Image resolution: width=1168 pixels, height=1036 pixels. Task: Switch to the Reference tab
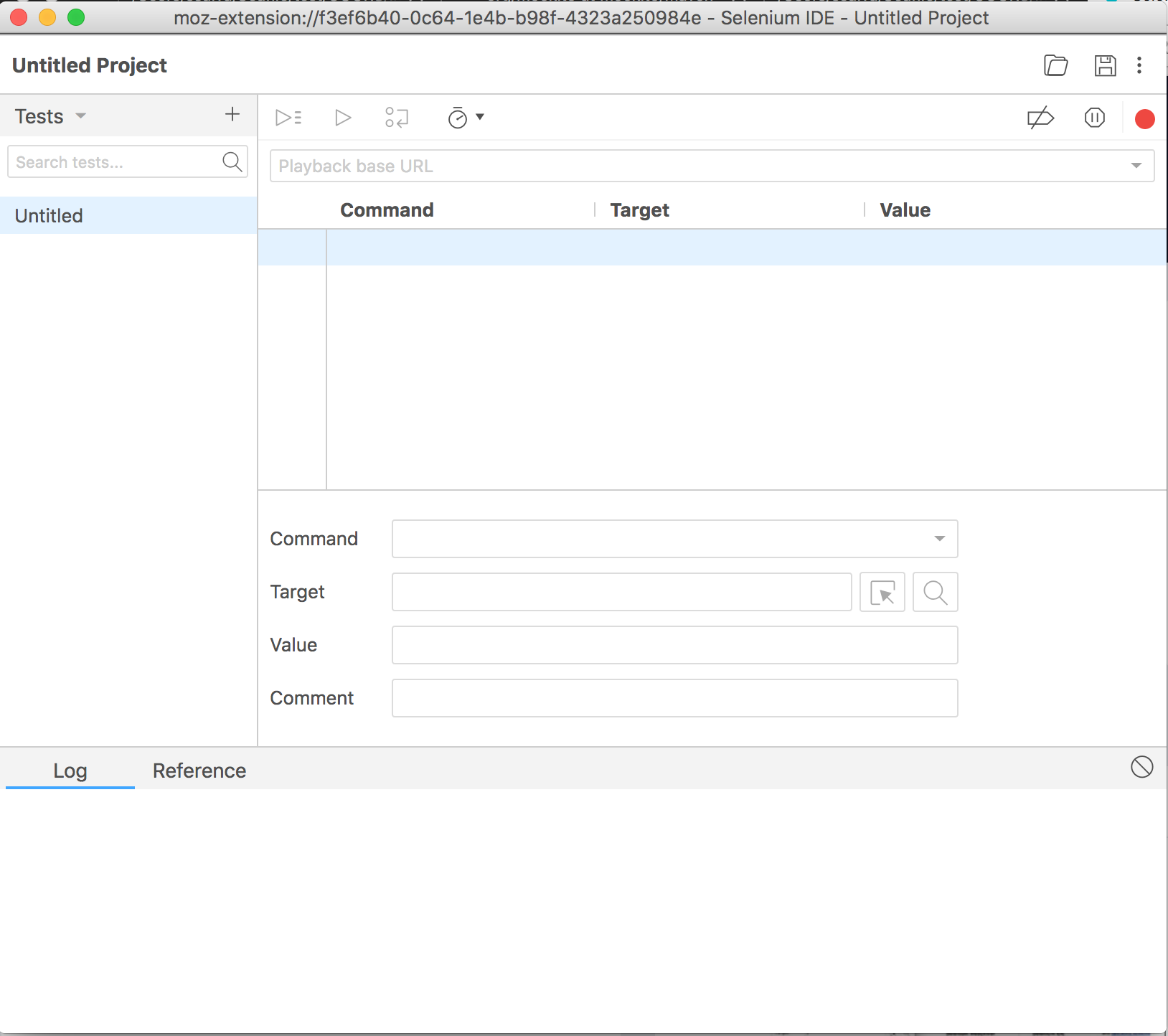(x=199, y=771)
